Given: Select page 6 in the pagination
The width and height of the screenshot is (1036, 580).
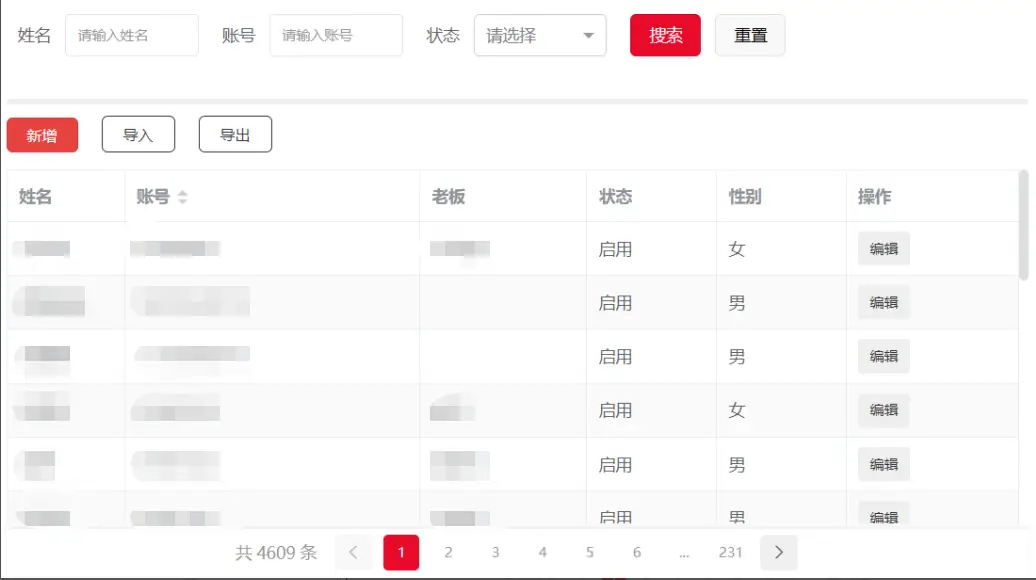Looking at the screenshot, I should (637, 552).
